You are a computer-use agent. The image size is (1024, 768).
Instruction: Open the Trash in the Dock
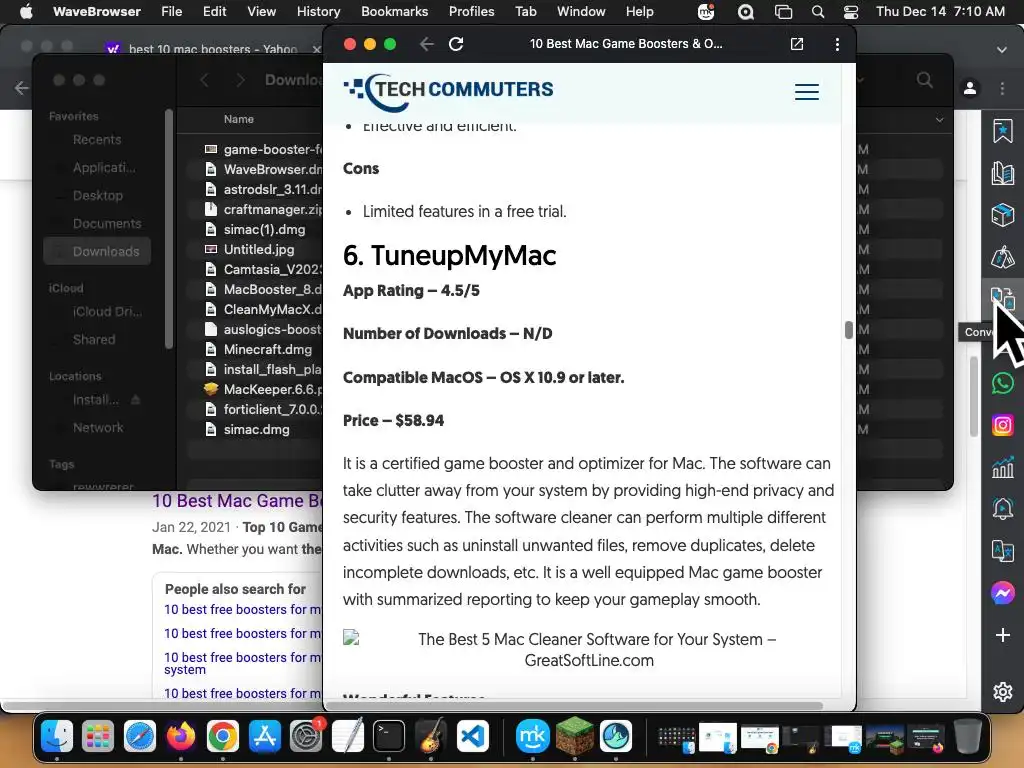point(968,736)
